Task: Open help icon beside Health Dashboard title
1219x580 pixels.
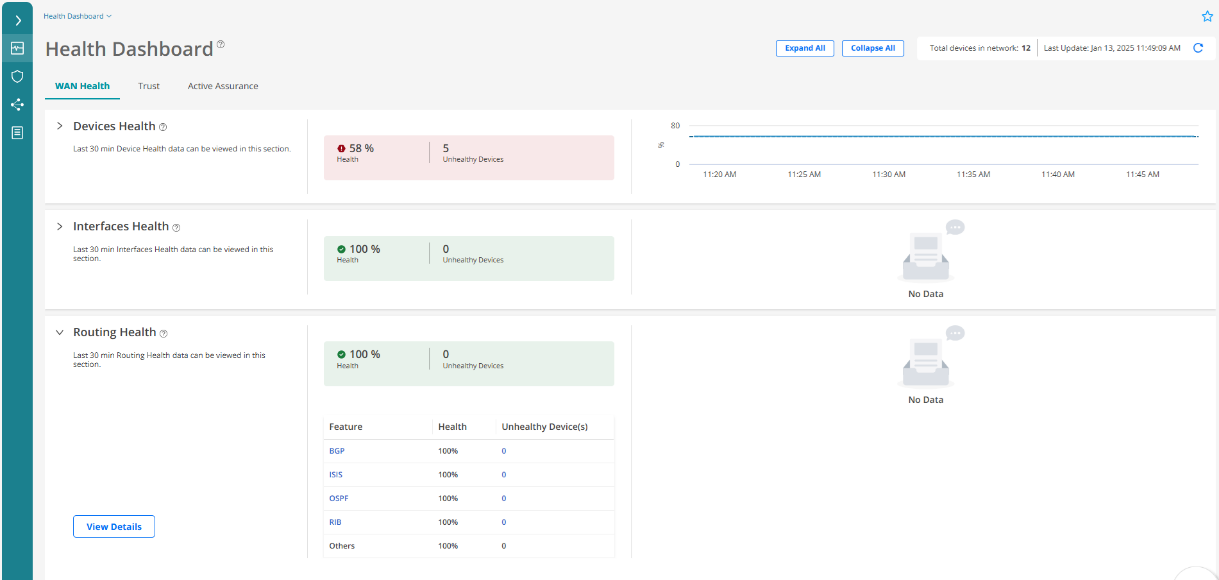Action: coord(221,45)
